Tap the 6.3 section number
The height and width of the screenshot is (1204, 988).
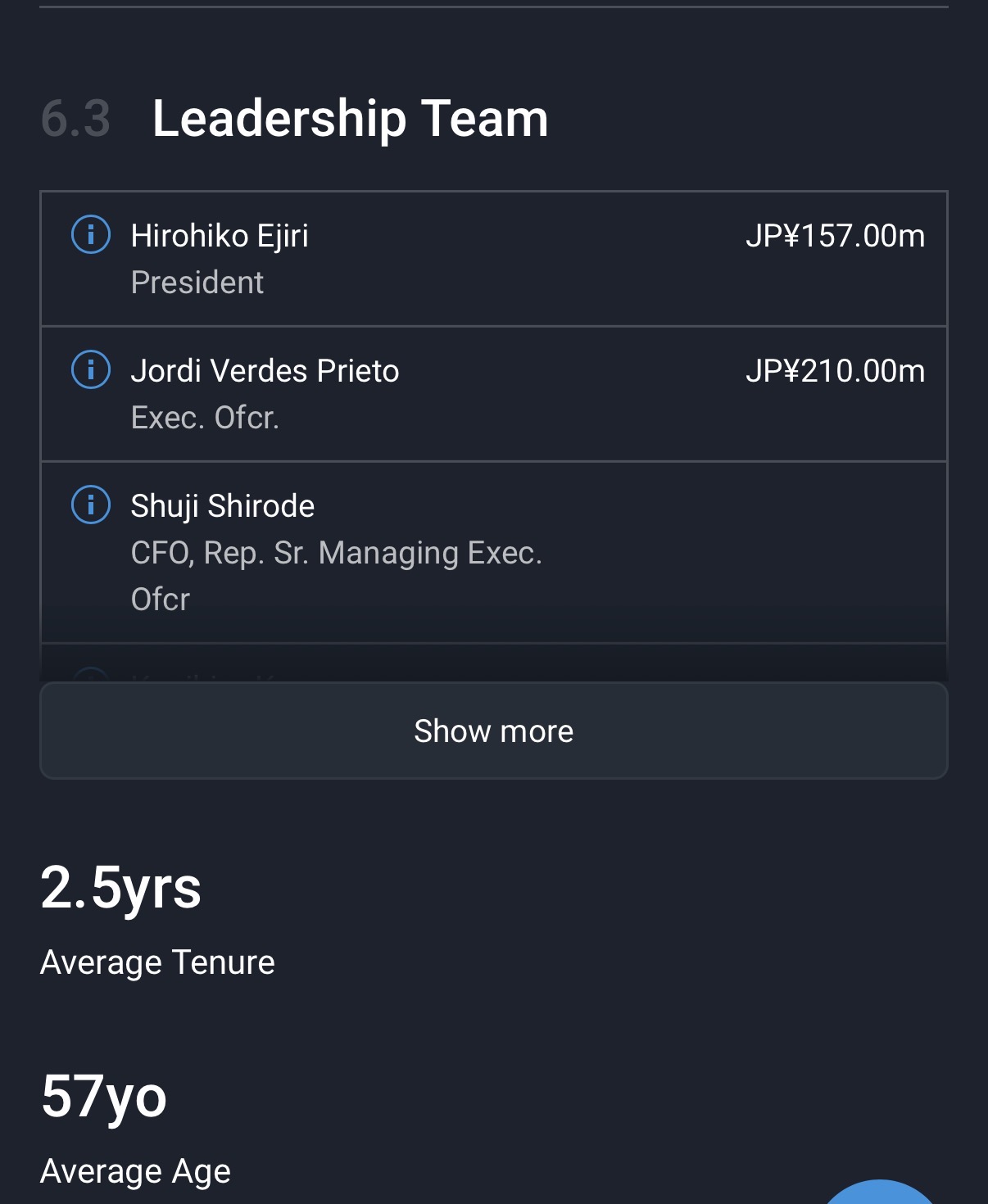(75, 119)
